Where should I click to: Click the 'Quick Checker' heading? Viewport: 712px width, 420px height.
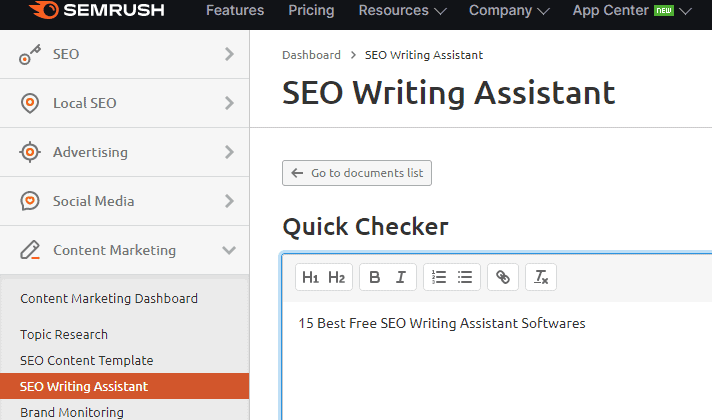[x=365, y=227]
